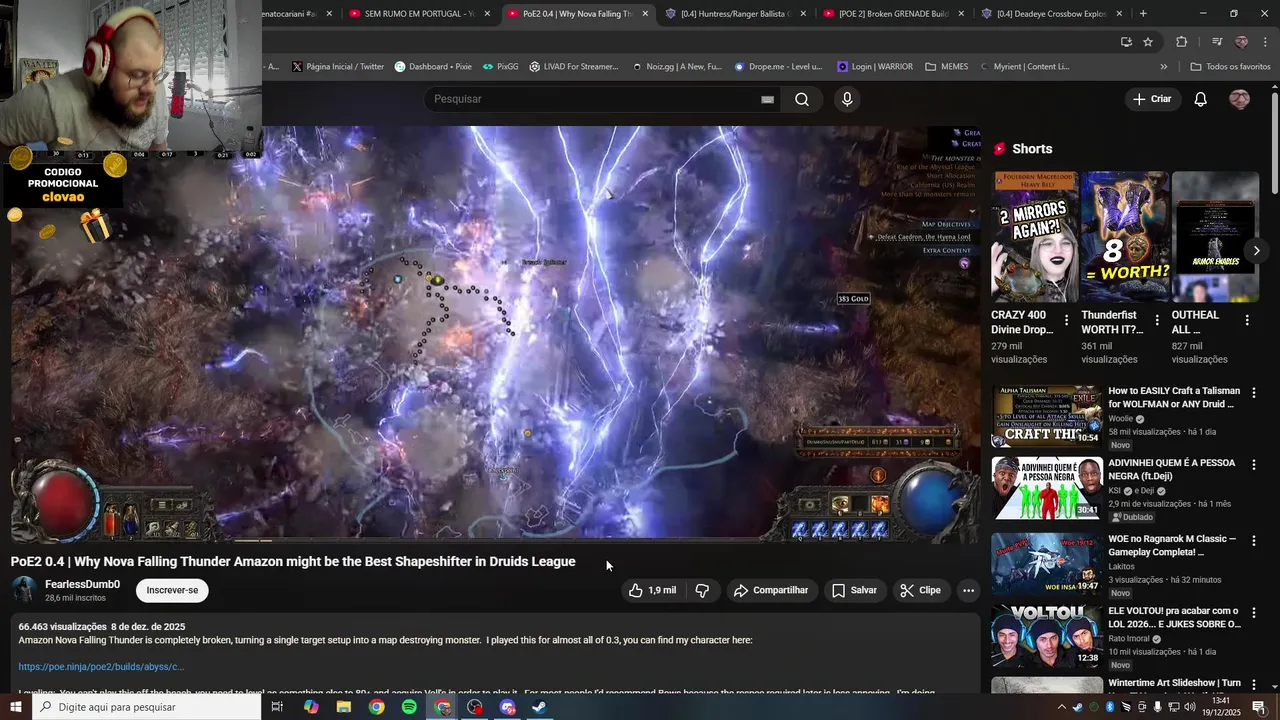Show next Shorts with the arrow button
The height and width of the screenshot is (720, 1280).
1256,250
